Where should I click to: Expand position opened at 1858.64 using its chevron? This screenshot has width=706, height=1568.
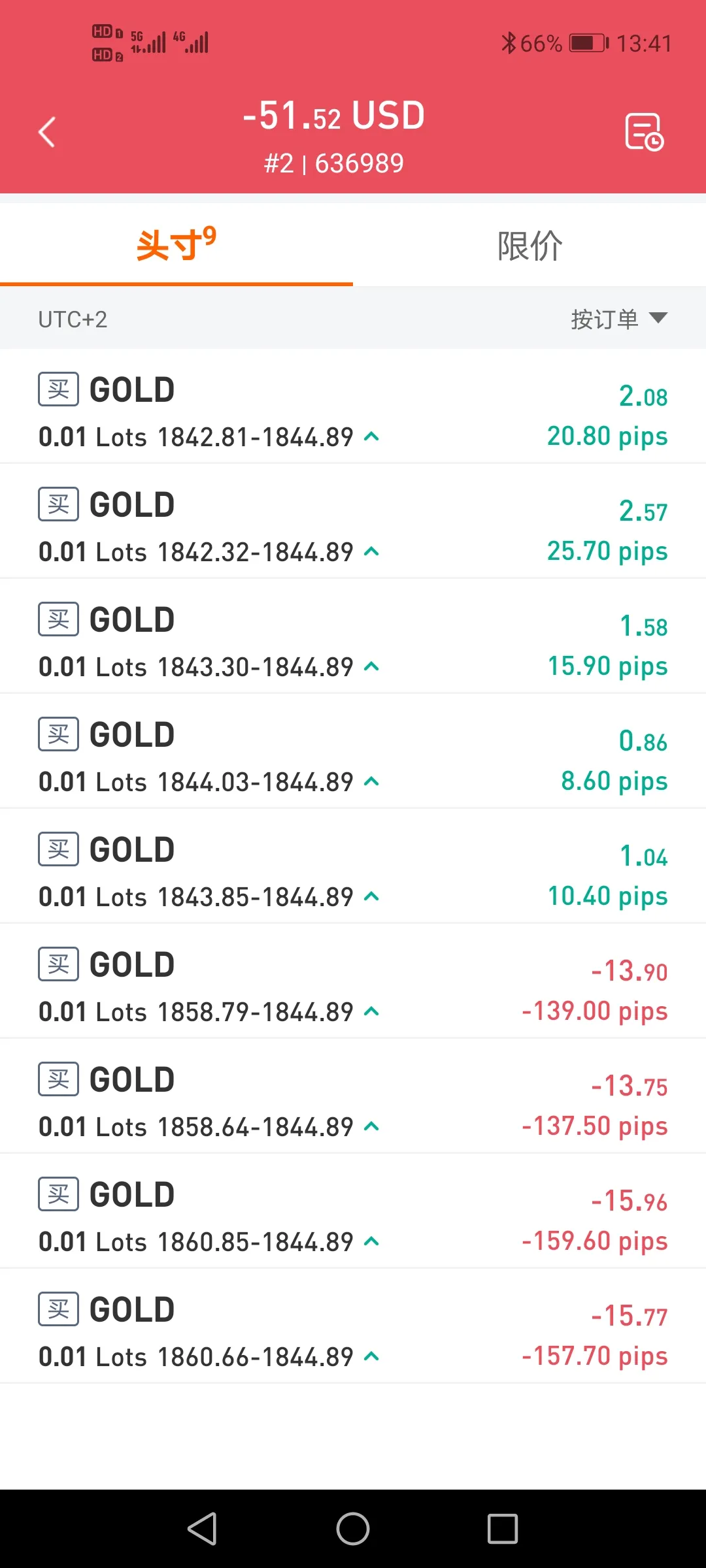[x=371, y=1127]
